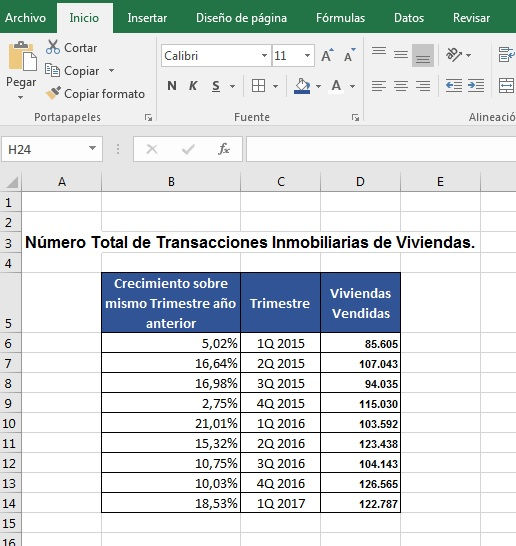Select the cell containing 21,01%

(x=171, y=423)
